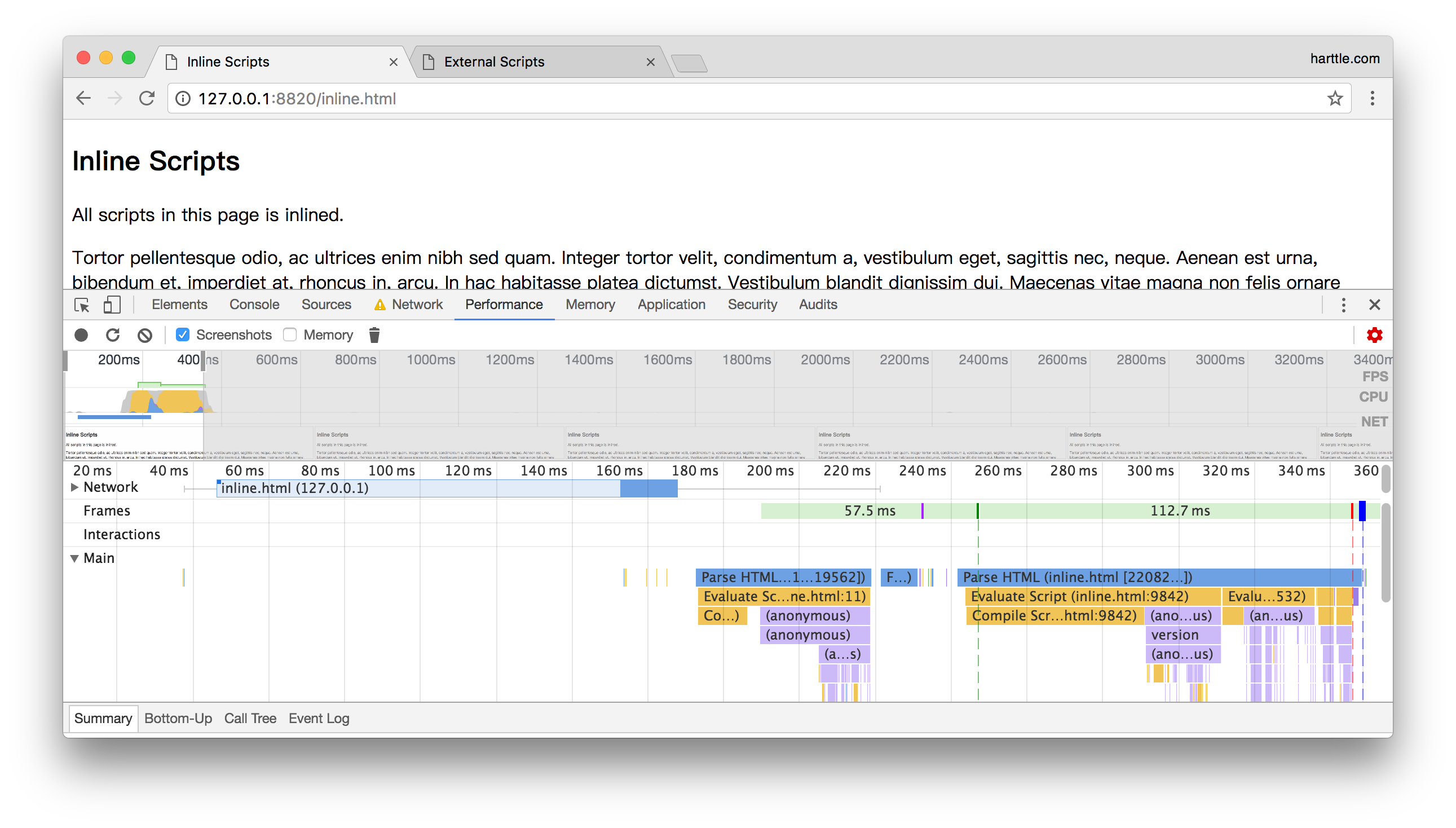Reload page and record performance profile

(x=113, y=335)
